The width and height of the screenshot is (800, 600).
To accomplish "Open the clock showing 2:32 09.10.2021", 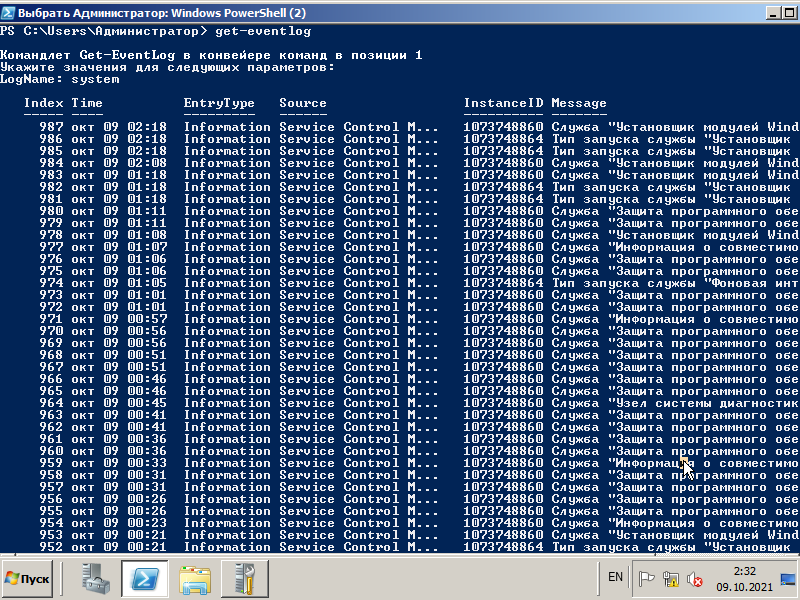I will tap(744, 579).
